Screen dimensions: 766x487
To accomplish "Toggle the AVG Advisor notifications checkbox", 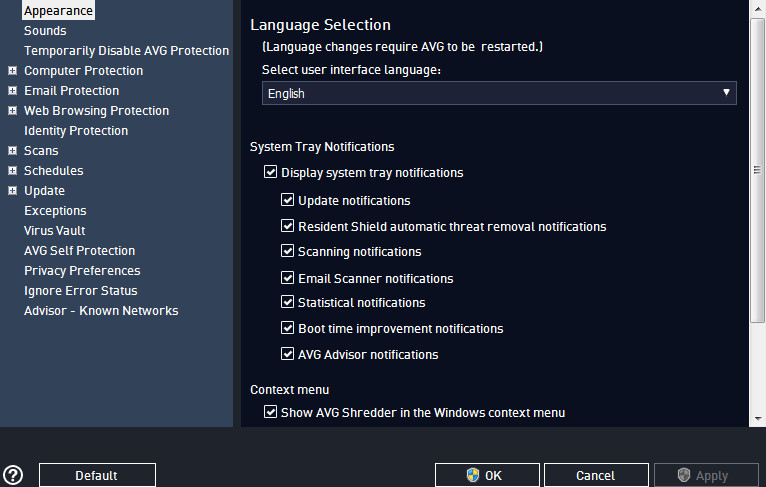I will click(287, 353).
